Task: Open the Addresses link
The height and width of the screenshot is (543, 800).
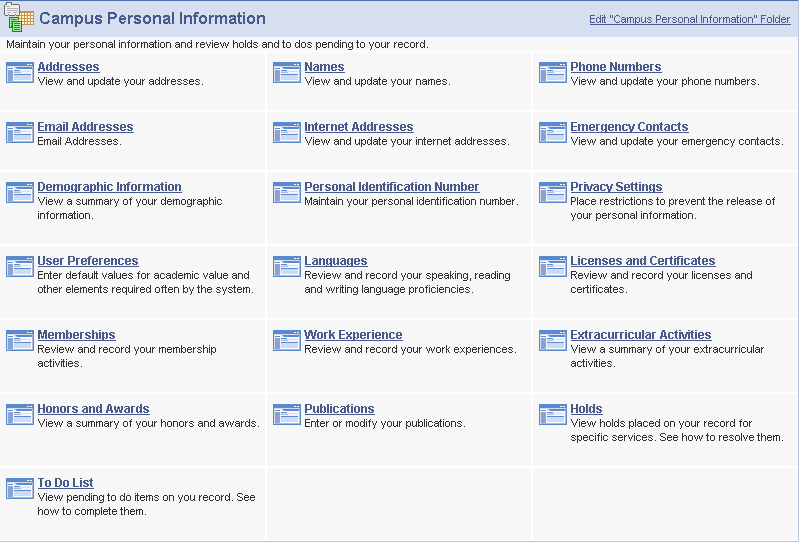Action: 68,67
